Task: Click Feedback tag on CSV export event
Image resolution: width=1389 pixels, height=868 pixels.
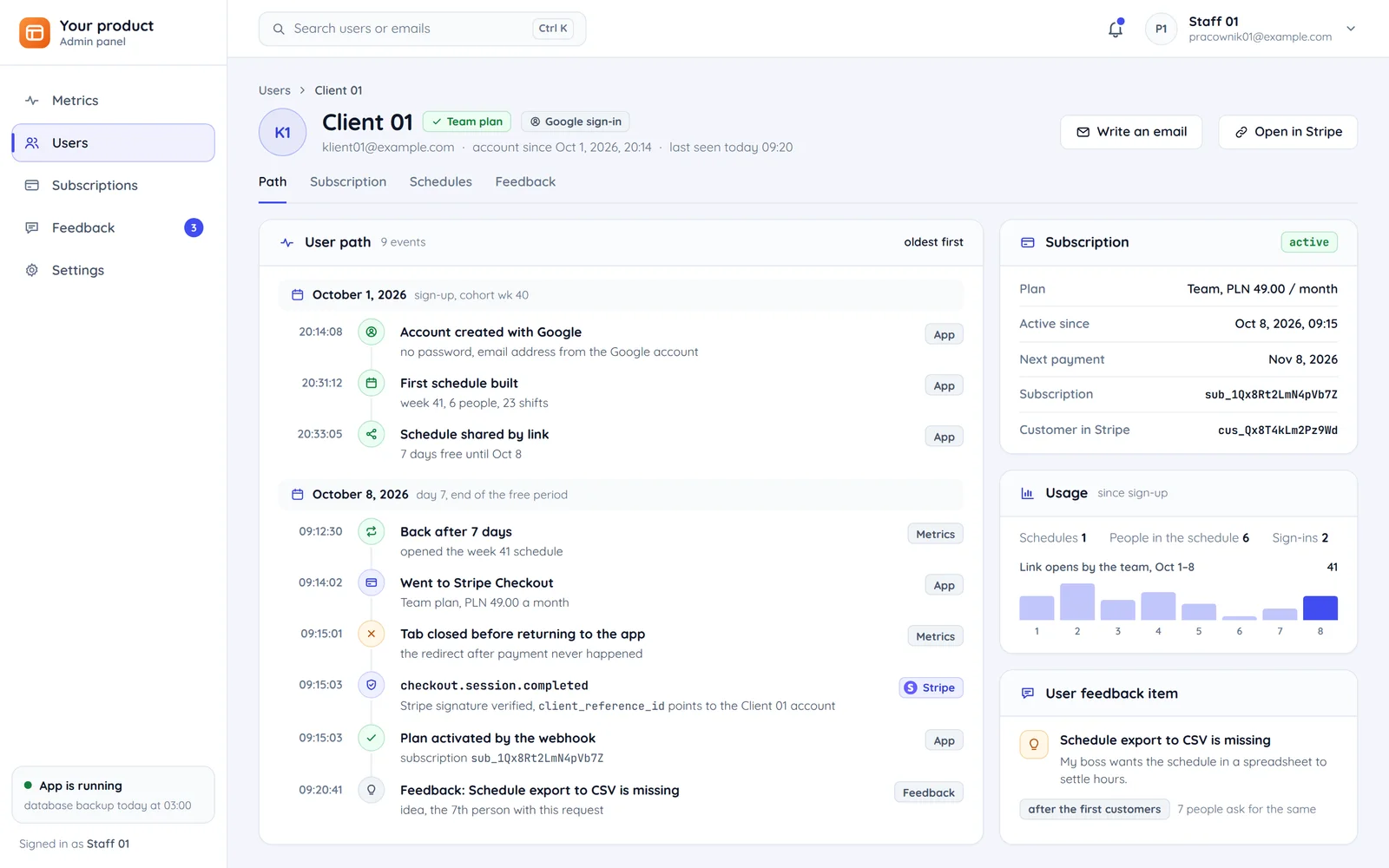Action: (x=928, y=793)
